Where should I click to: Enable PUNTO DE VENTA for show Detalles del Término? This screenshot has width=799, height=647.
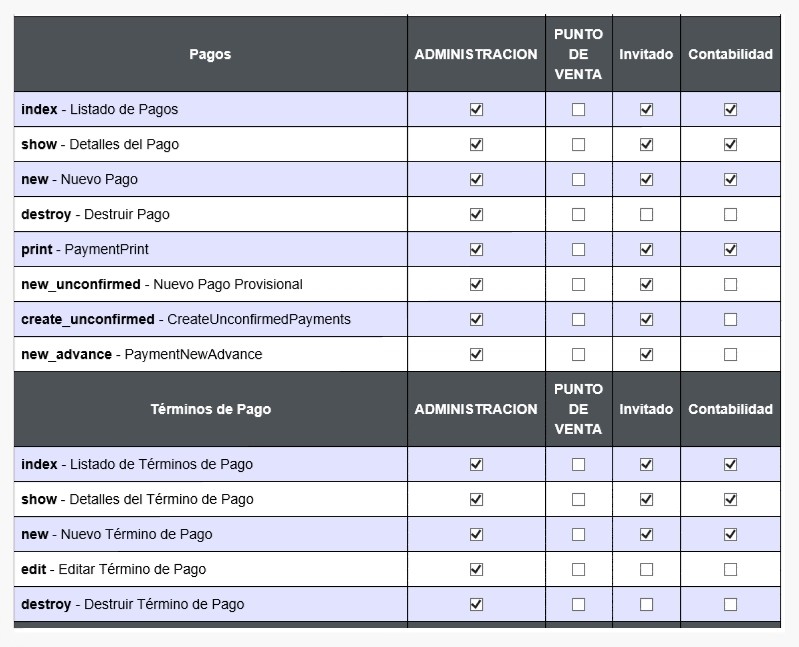pos(578,500)
